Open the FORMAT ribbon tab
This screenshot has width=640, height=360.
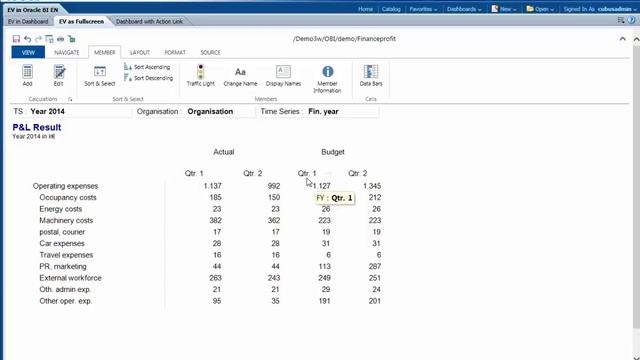(x=175, y=52)
